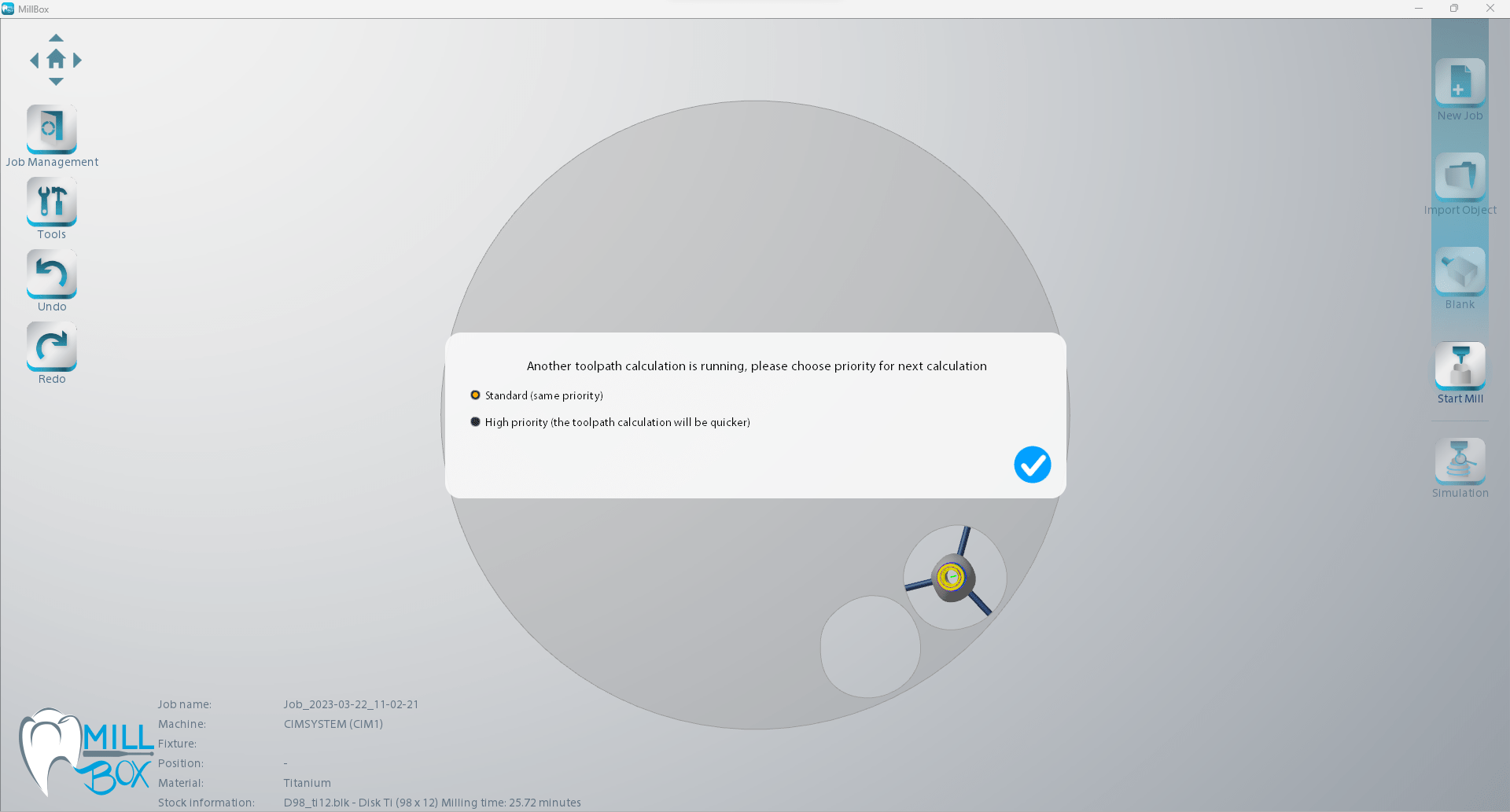Click the Start Mill icon

(x=1460, y=366)
